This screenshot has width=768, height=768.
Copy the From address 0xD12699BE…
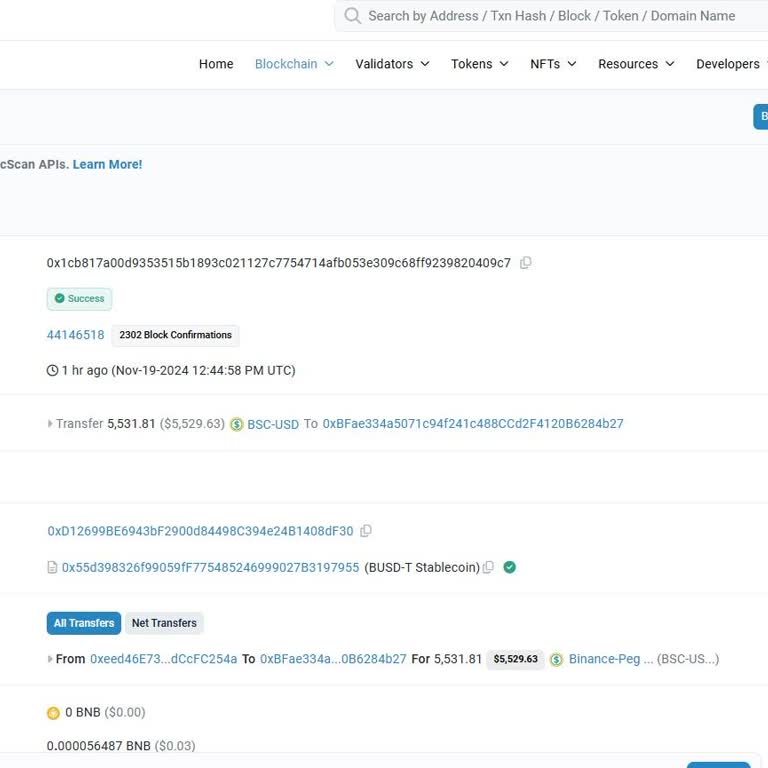click(366, 531)
